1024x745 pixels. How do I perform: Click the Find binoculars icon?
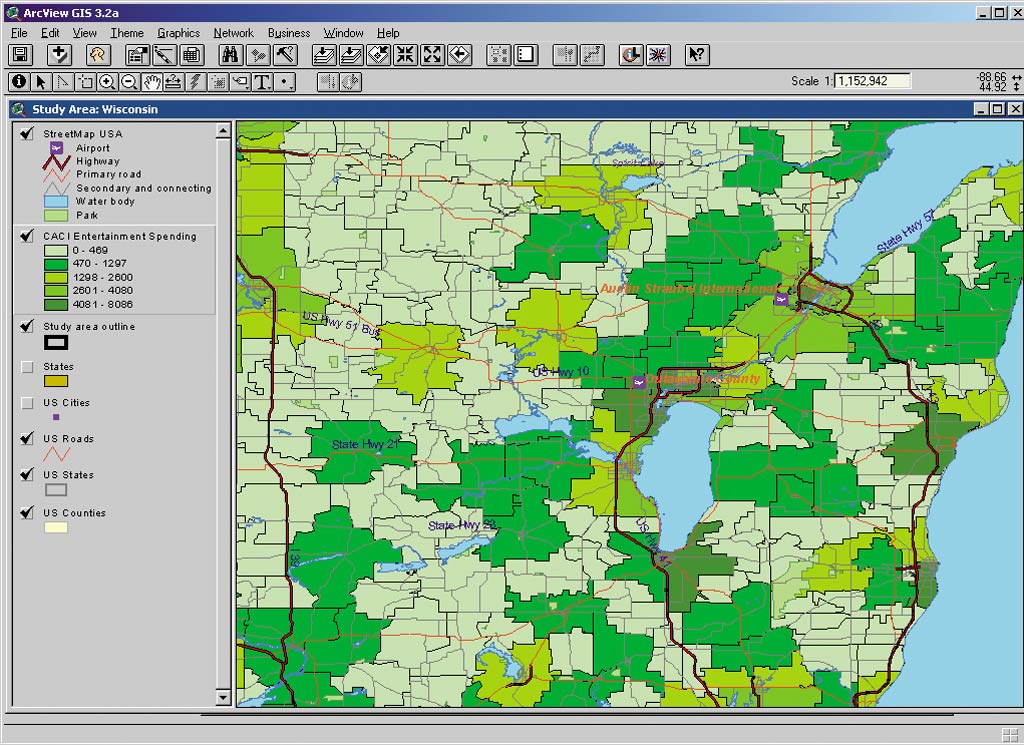tap(230, 55)
